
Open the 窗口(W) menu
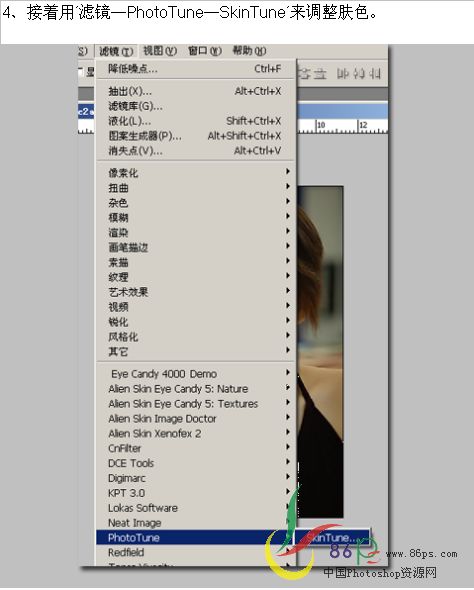[x=205, y=51]
